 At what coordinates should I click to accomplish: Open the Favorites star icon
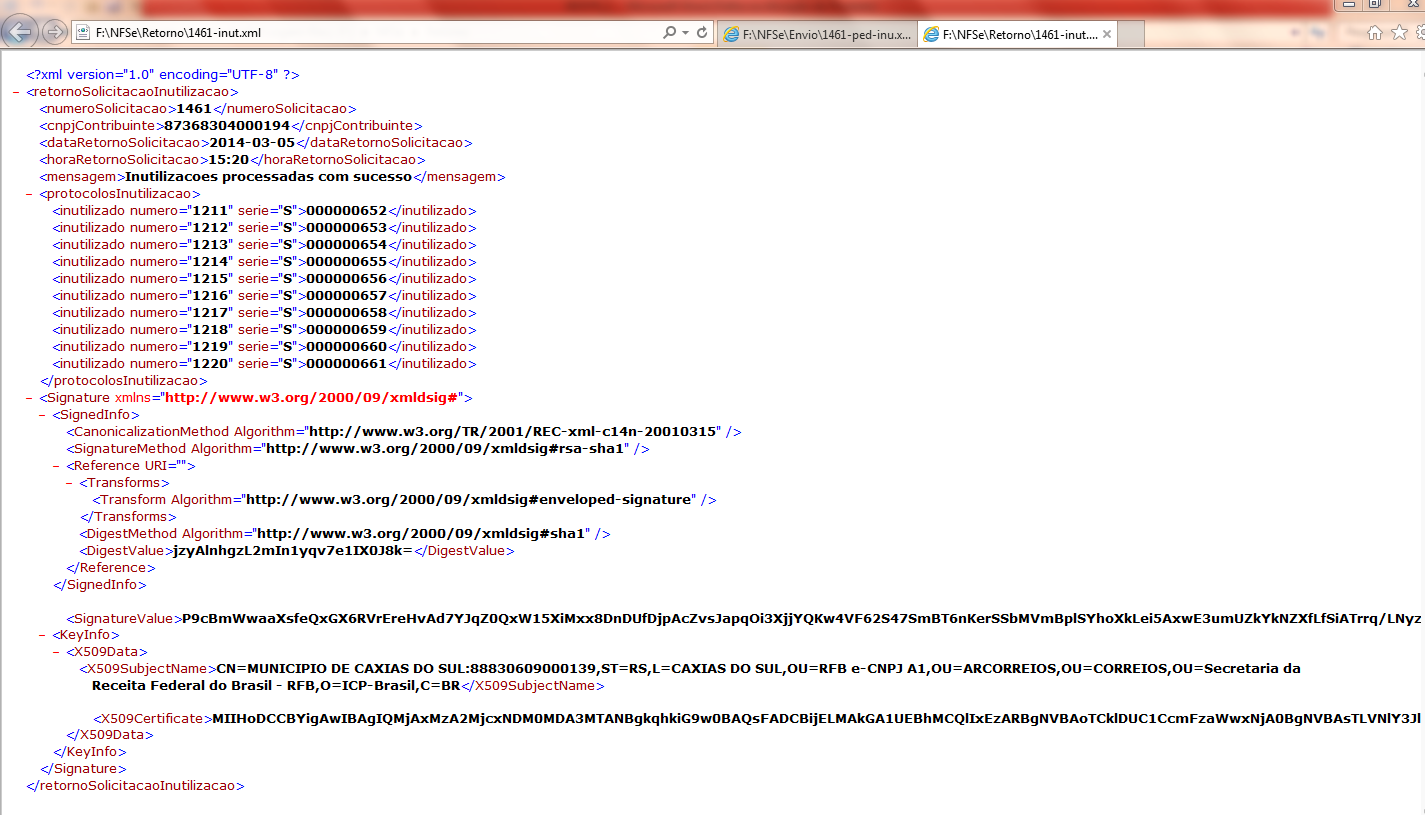(x=1399, y=33)
